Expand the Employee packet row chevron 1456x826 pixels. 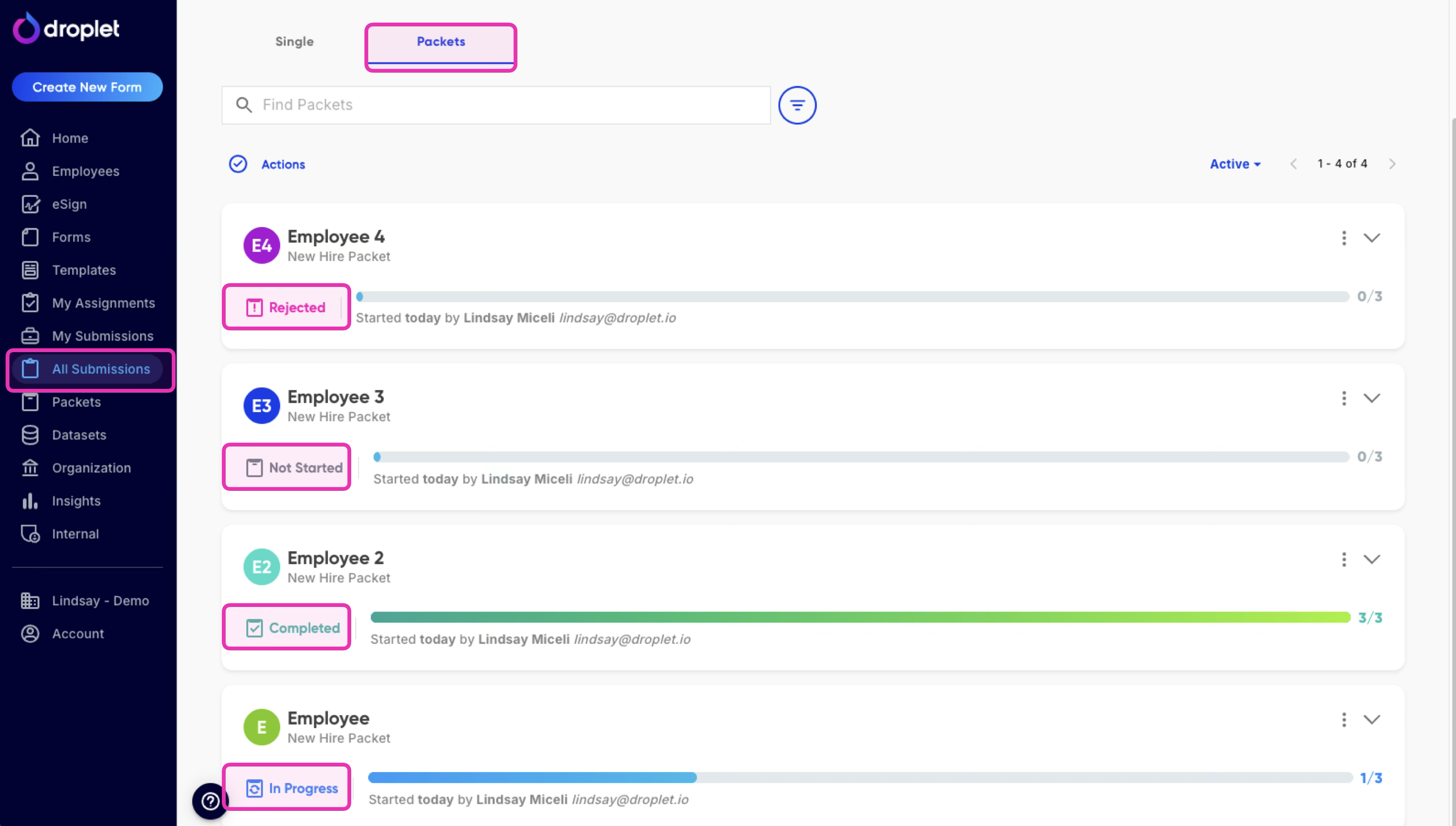tap(1371, 720)
